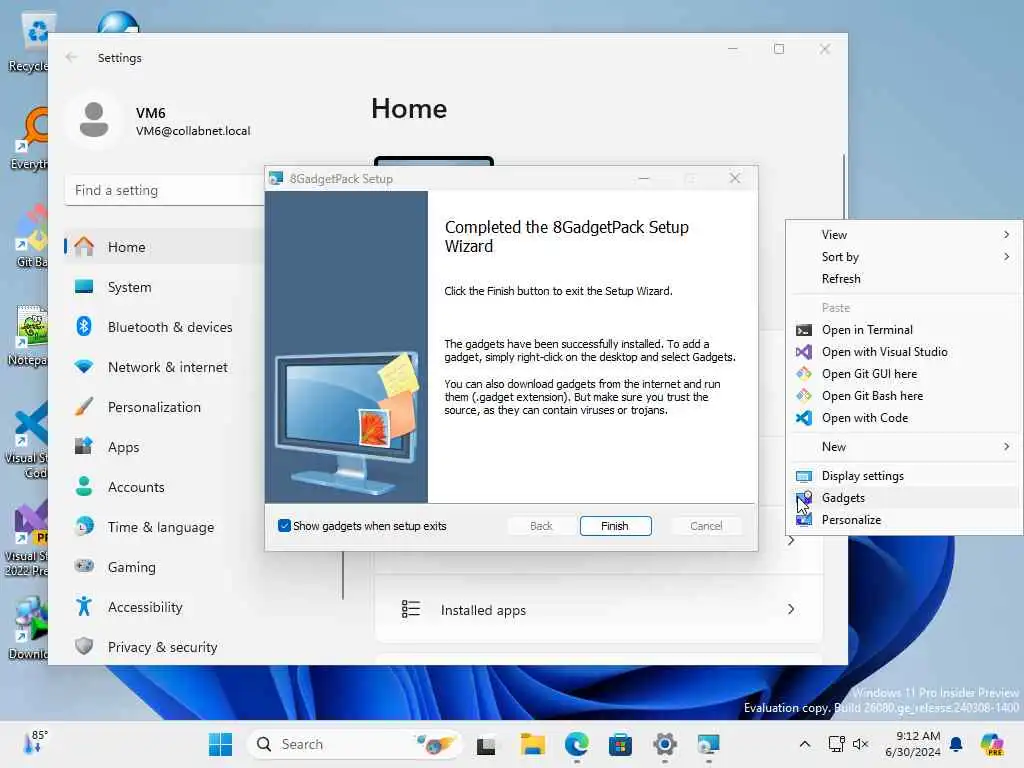
Task: Click the 8GadgetPack Setup title bar icon
Action: pos(276,178)
